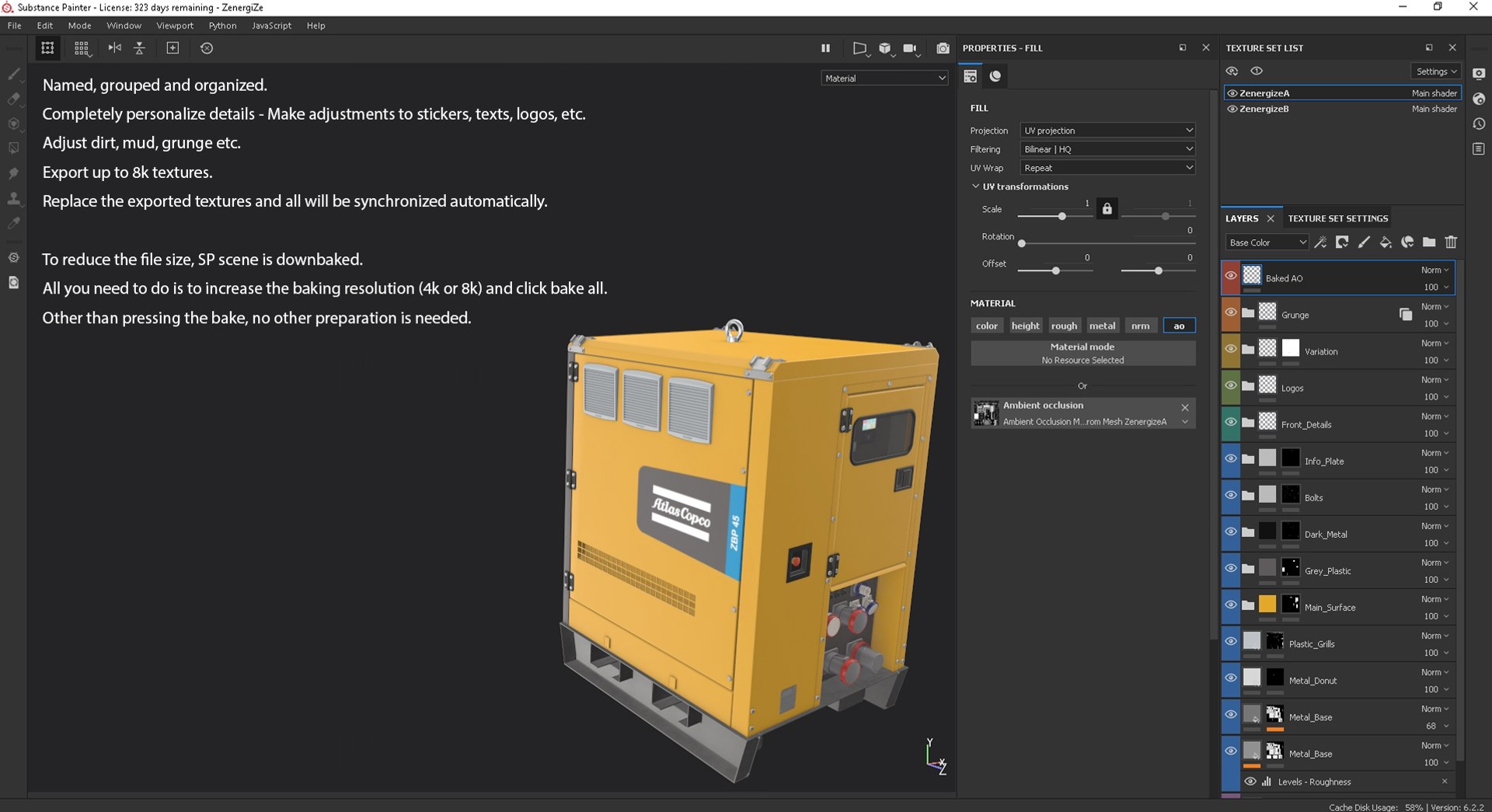Screen dimensions: 1492x812
Task: Toggle the symmetry mirror icon in top toolbar
Action: pyautogui.click(x=115, y=48)
